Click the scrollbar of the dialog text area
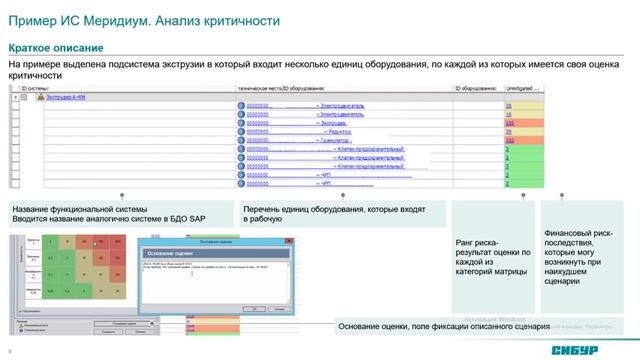 click(x=288, y=282)
